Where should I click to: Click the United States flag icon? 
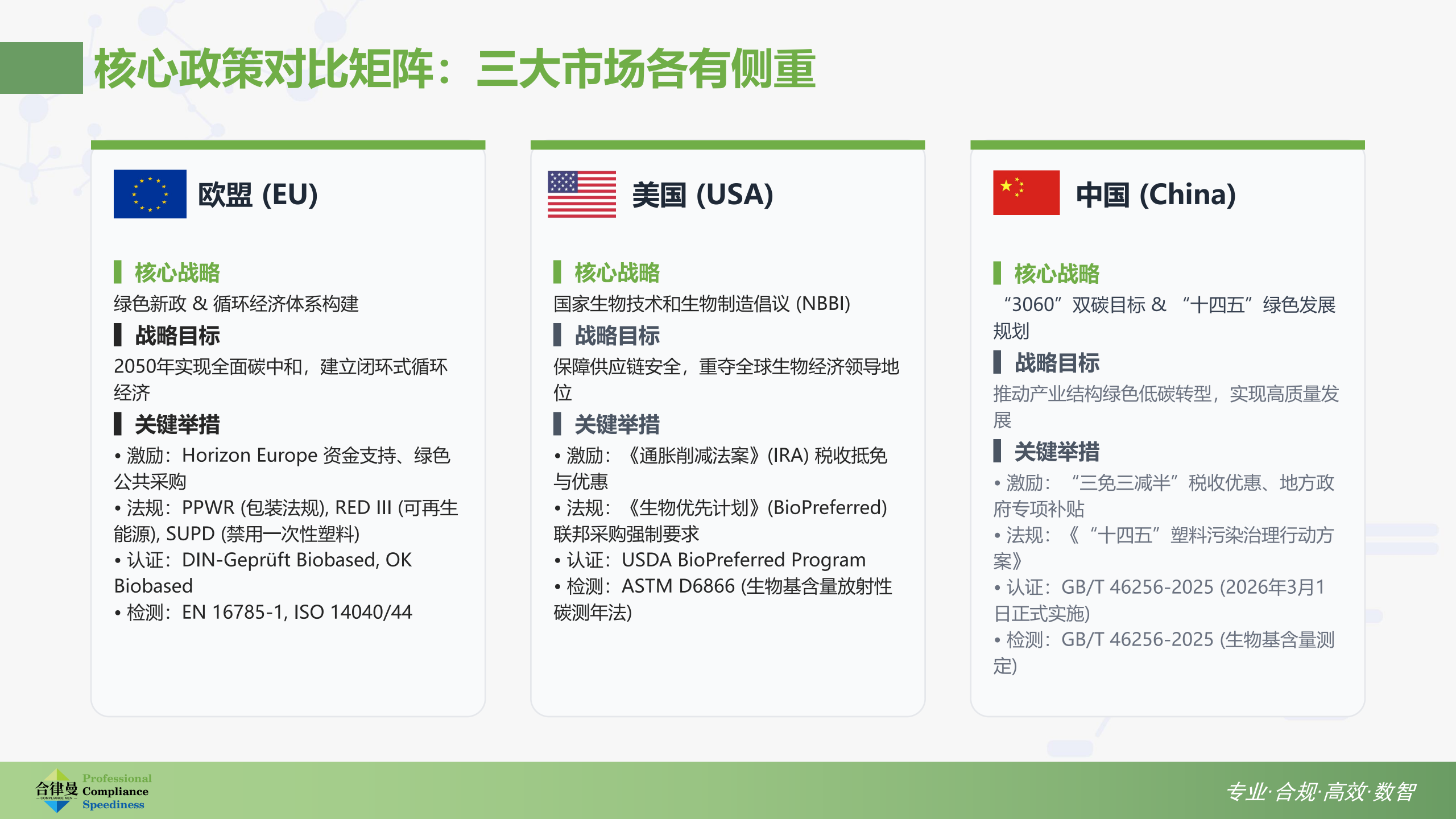581,194
